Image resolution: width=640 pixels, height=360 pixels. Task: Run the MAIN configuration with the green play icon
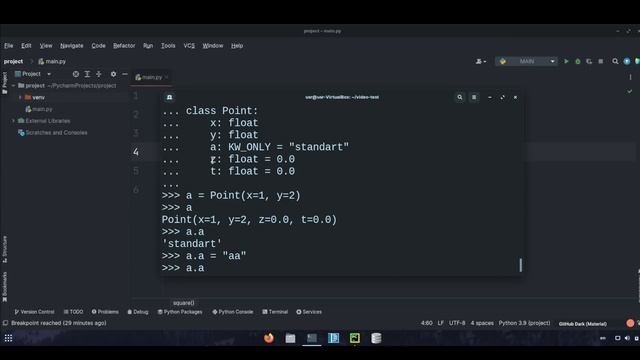pyautogui.click(x=566, y=61)
